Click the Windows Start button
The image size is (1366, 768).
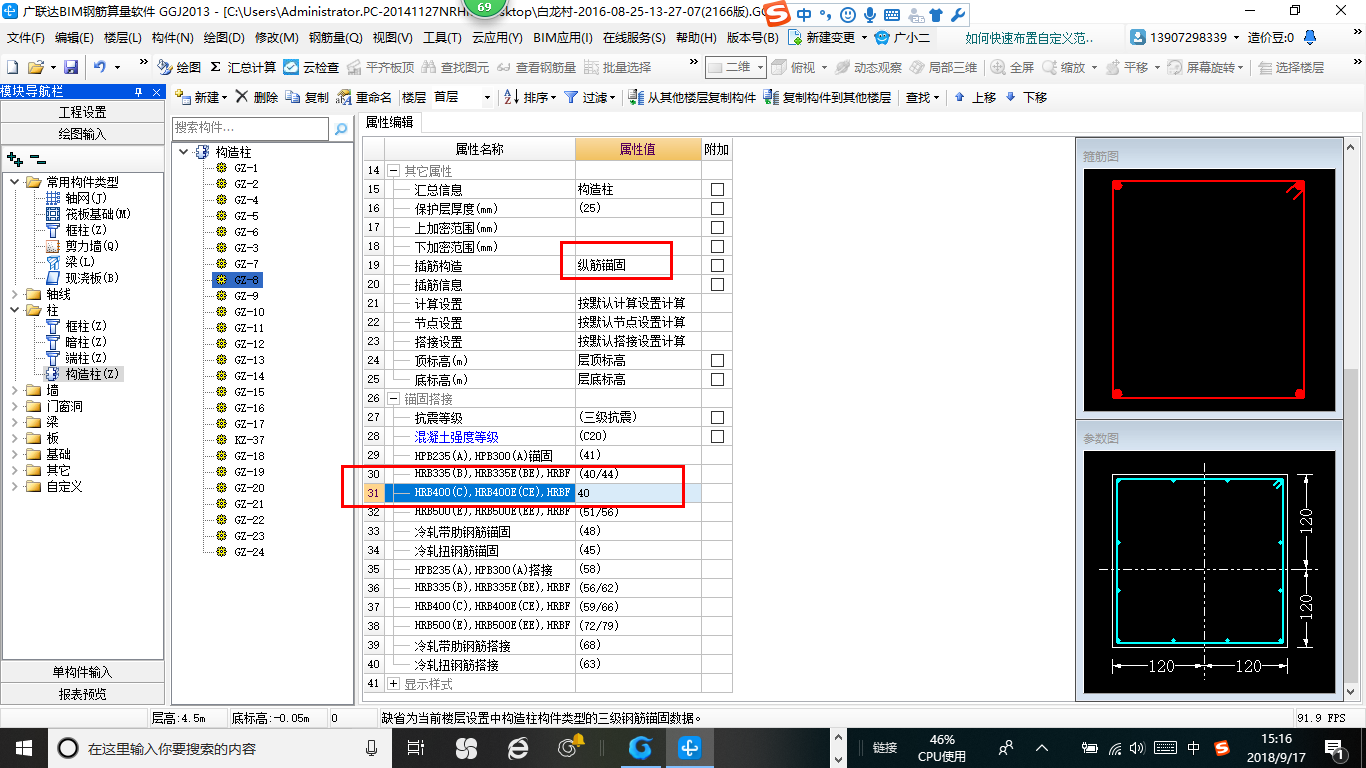point(23,747)
